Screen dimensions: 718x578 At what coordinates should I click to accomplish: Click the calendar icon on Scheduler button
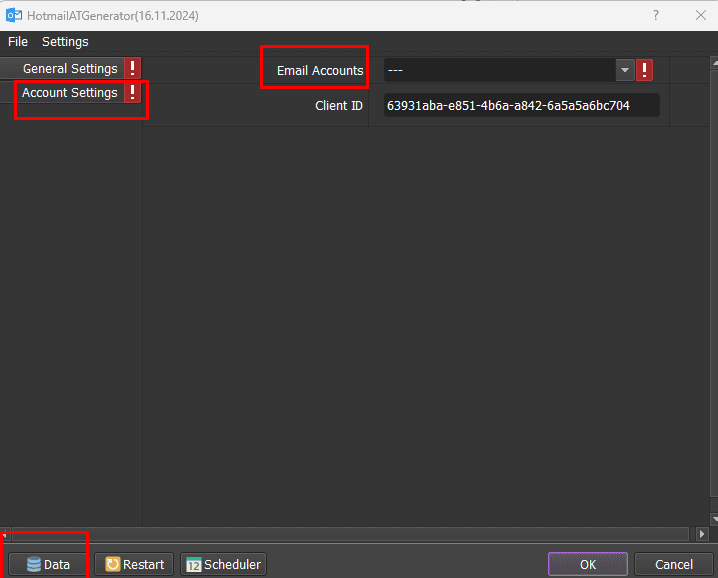pos(194,565)
